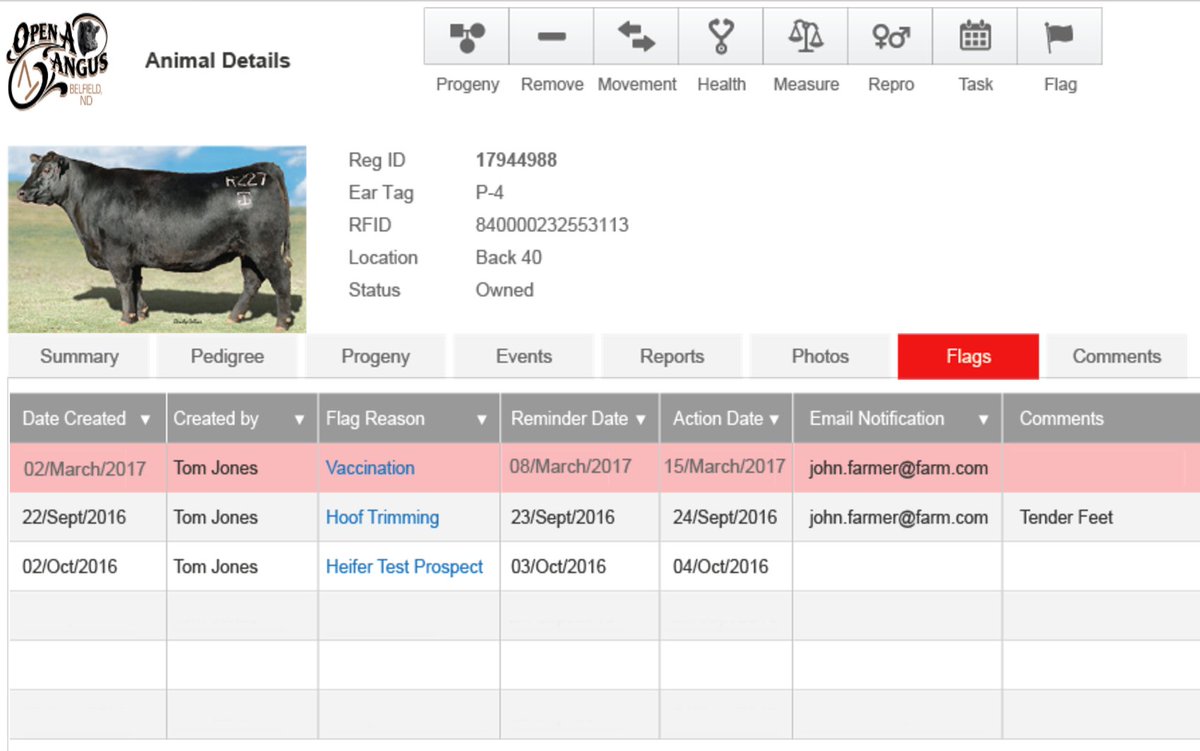Viewport: 1200px width, 751px height.
Task: Select the red Flags tab
Action: tap(968, 357)
